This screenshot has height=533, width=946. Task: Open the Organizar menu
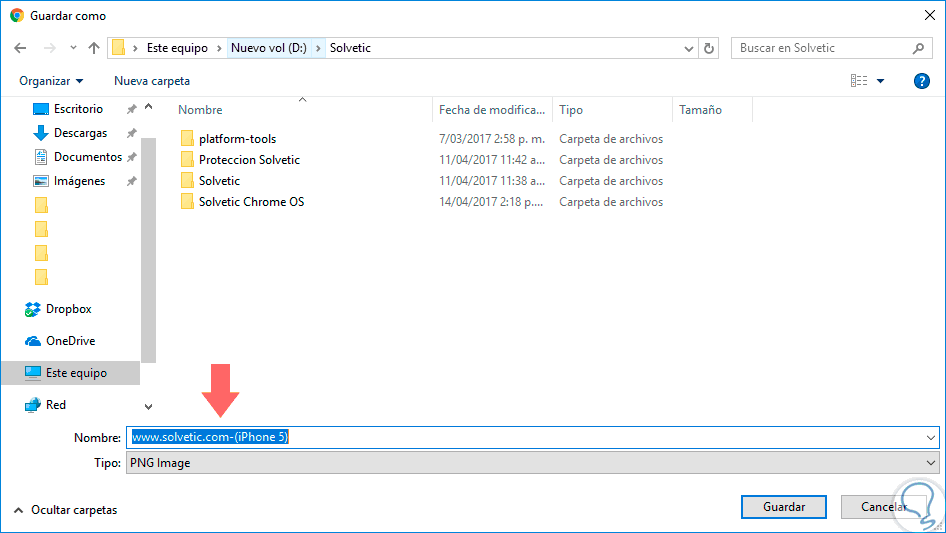51,81
